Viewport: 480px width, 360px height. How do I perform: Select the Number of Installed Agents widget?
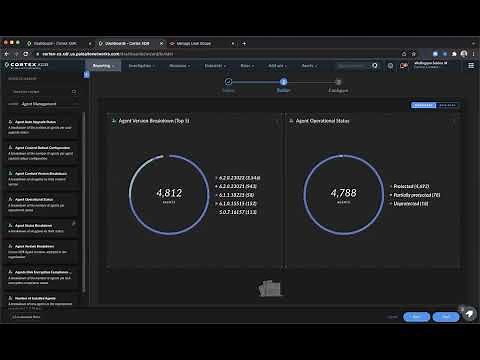(42, 301)
